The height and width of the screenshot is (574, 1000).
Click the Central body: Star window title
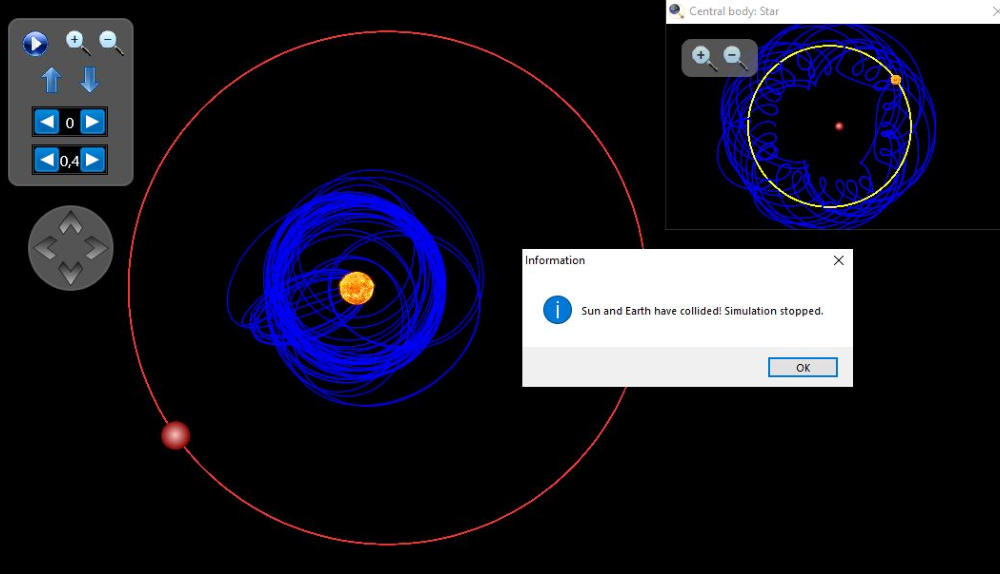(733, 11)
